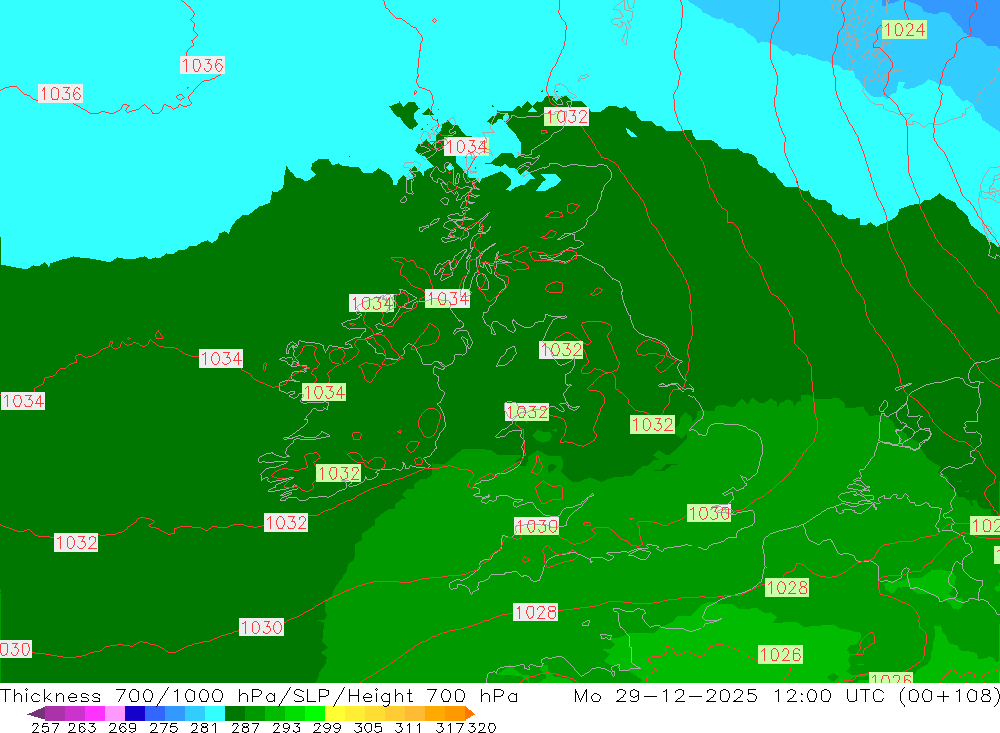Click the '(00+108)' forecast hour text
This screenshot has height=733, width=1000.
[x=949, y=695]
